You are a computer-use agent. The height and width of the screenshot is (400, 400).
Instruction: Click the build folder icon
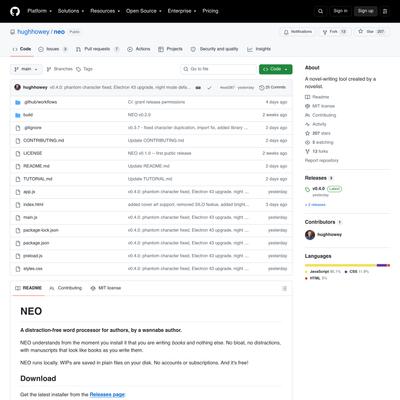[x=18, y=115]
